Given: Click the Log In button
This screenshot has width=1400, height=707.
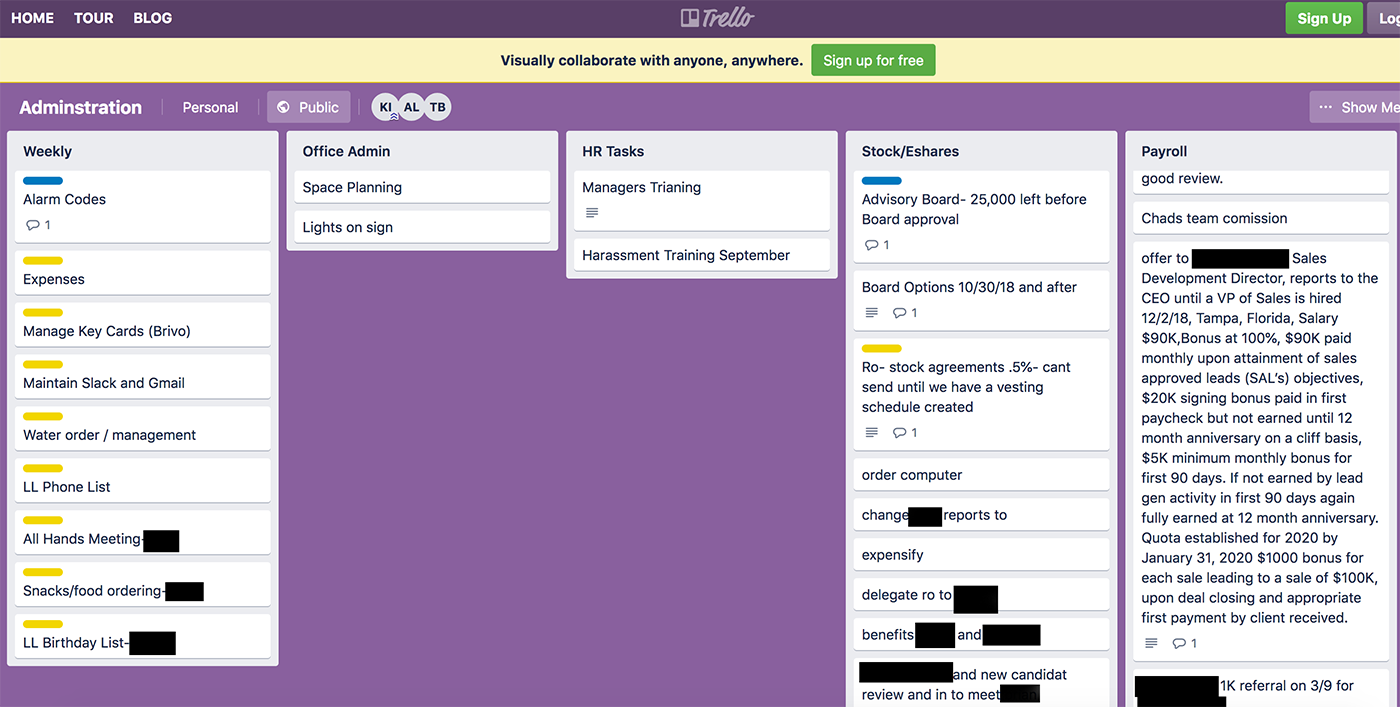Looking at the screenshot, I should pos(1384,18).
